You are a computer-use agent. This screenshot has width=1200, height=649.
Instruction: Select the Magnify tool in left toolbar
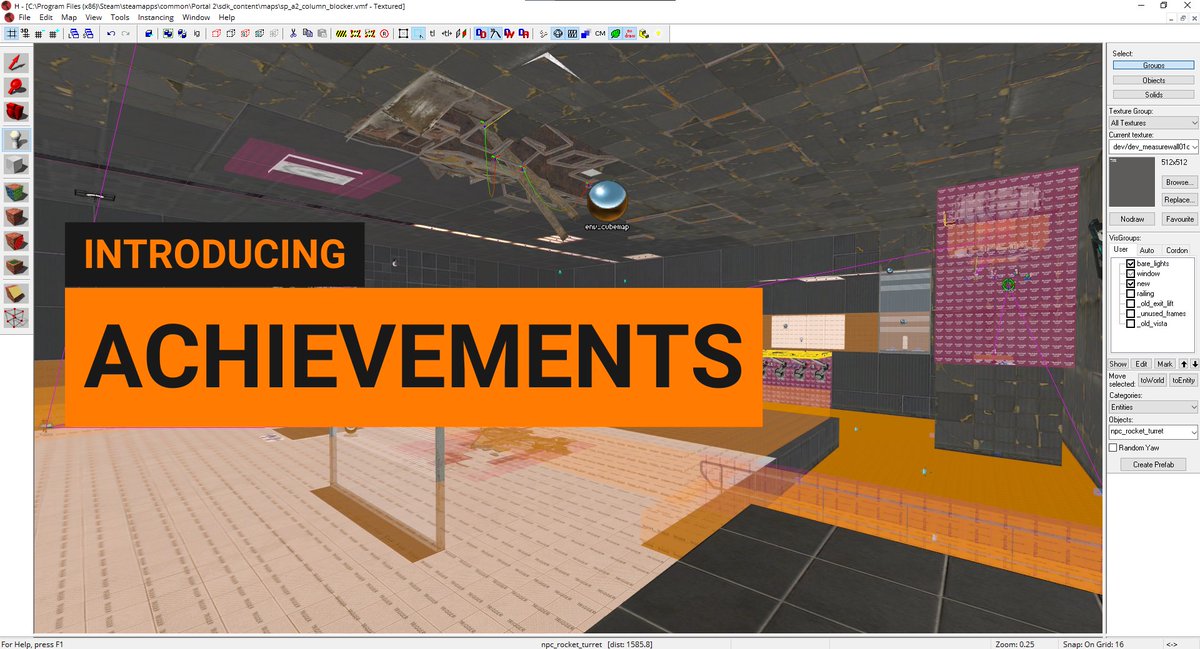point(14,87)
